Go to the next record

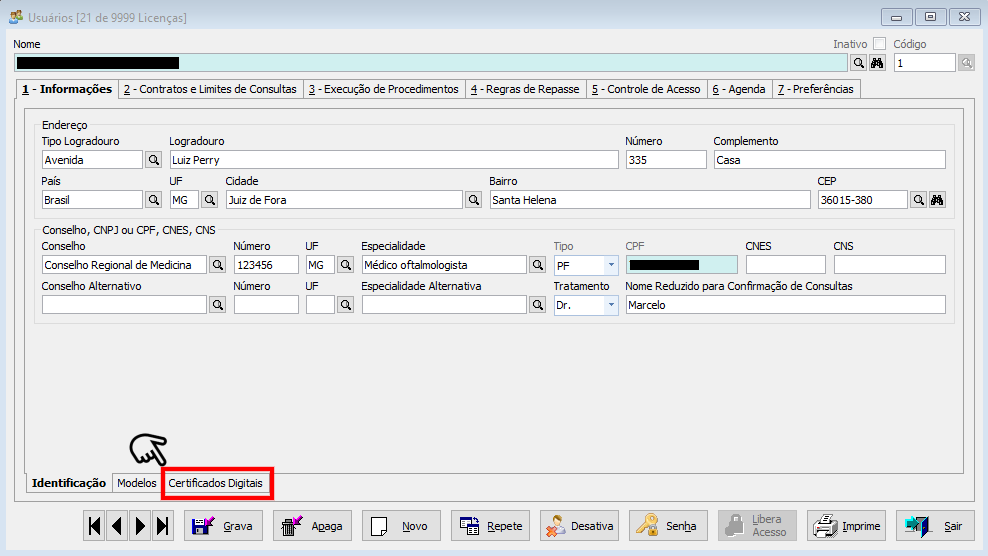tap(140, 526)
